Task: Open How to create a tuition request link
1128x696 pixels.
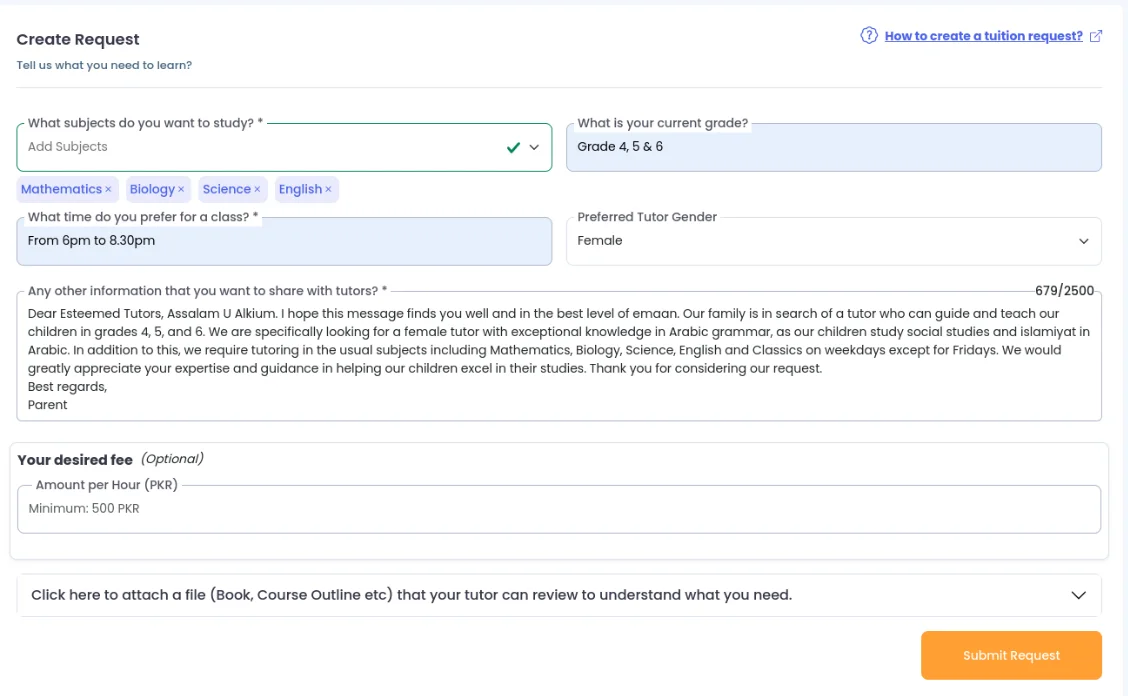Action: click(x=983, y=36)
